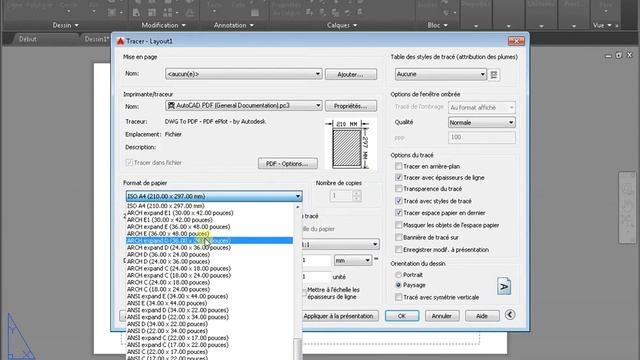Expand the Modification ribbon panel
The height and width of the screenshot is (360, 640).
coord(163,25)
